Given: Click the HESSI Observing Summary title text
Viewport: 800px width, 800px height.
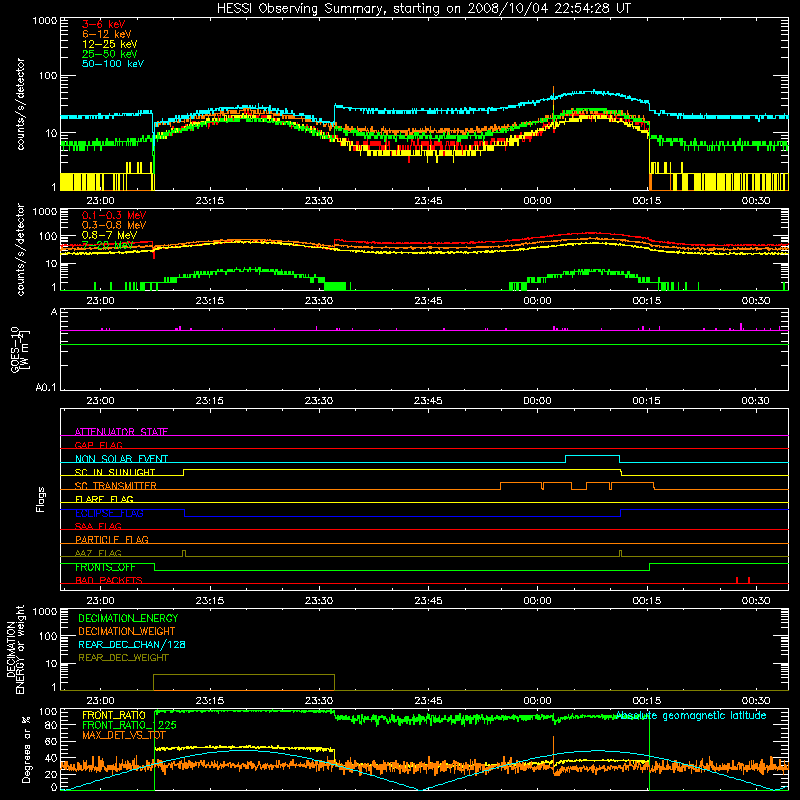Looking at the screenshot, I should (424, 9).
